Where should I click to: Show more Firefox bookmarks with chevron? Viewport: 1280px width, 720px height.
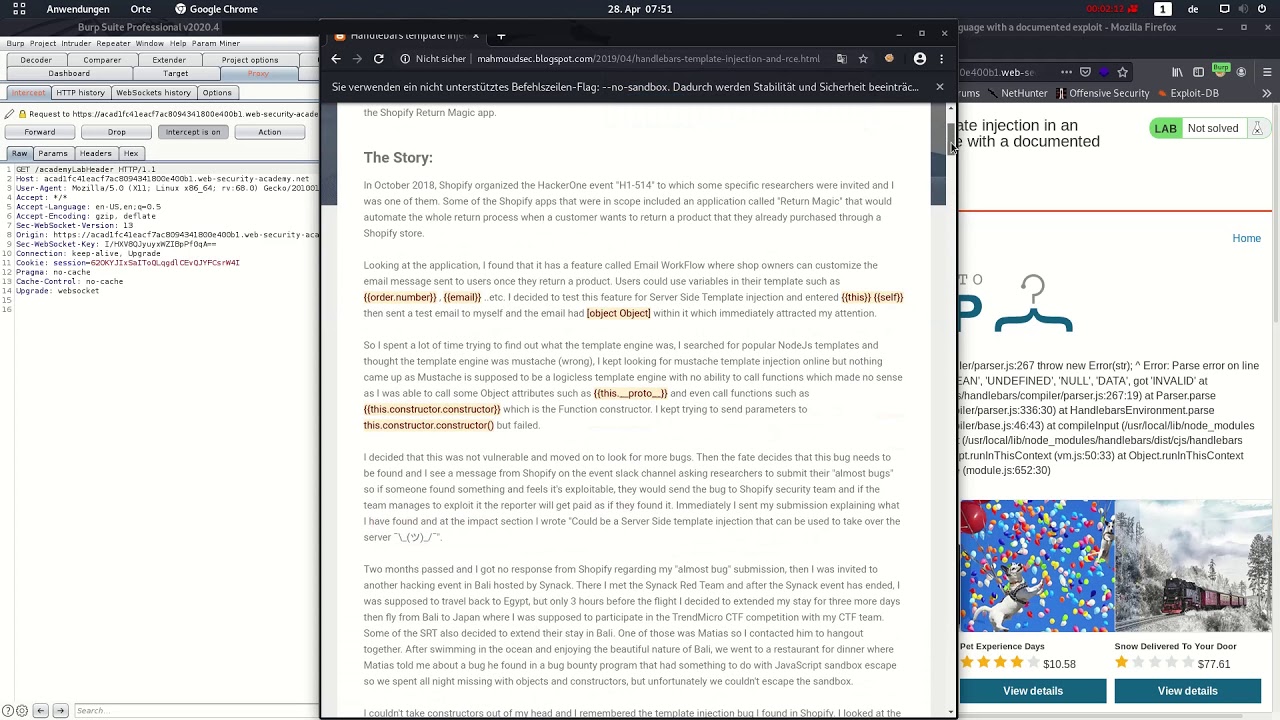tap(1266, 93)
